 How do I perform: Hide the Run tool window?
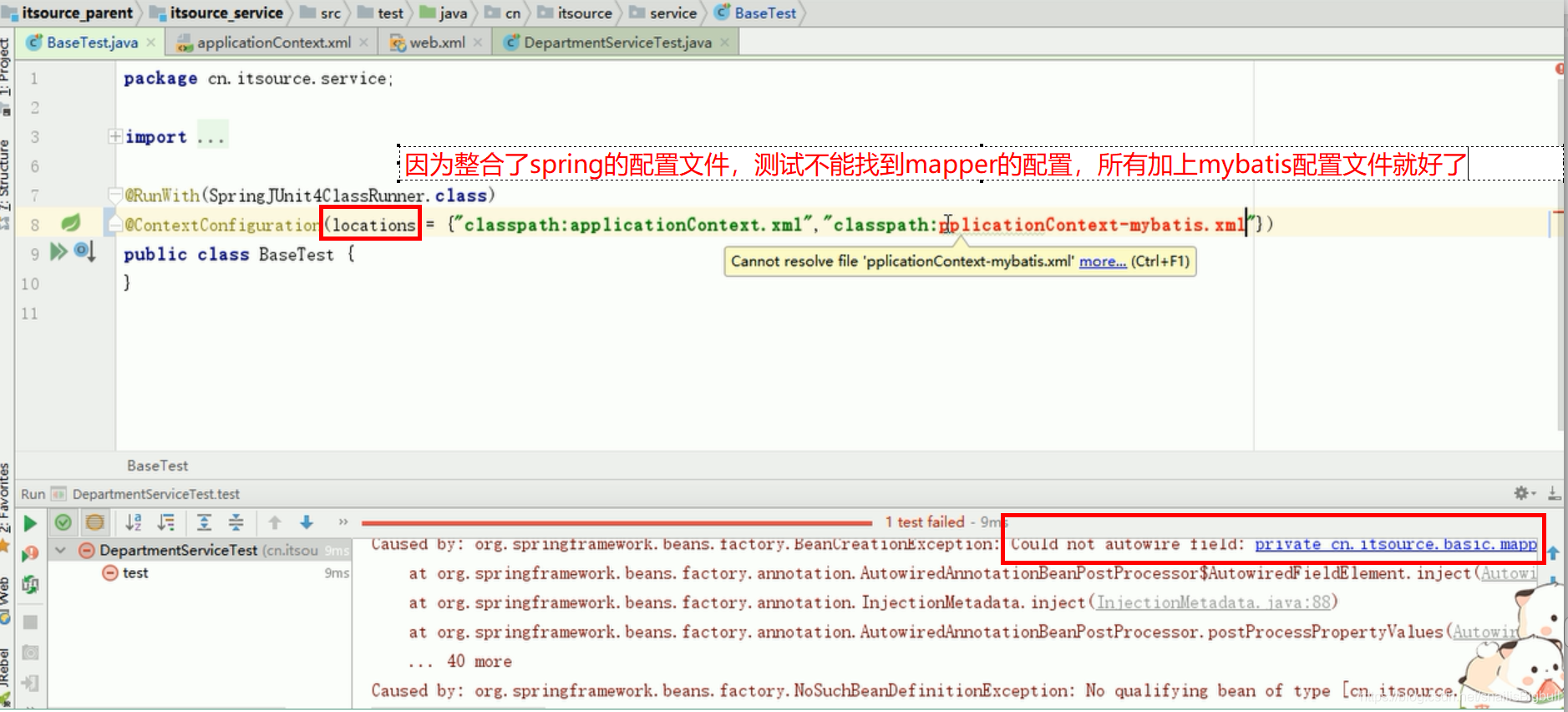1553,493
